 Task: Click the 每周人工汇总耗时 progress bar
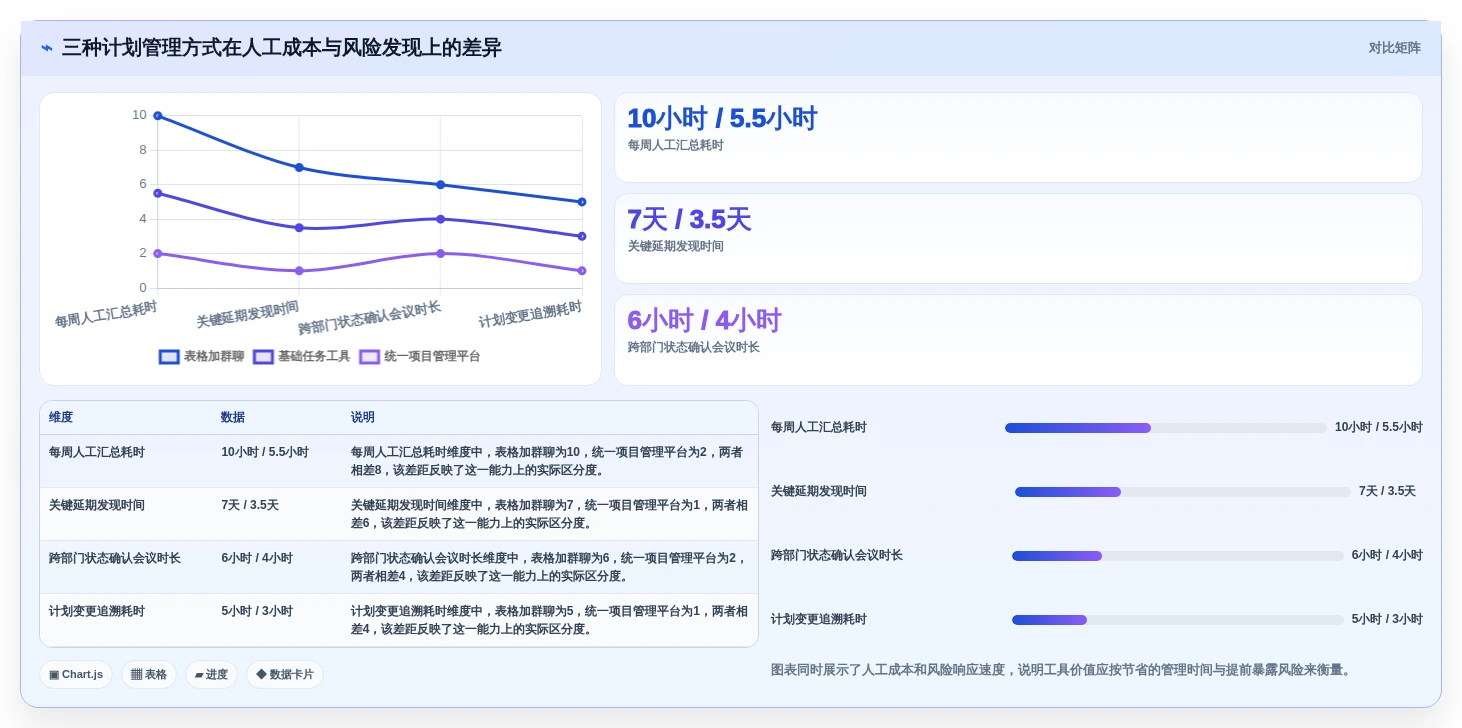tap(1166, 428)
